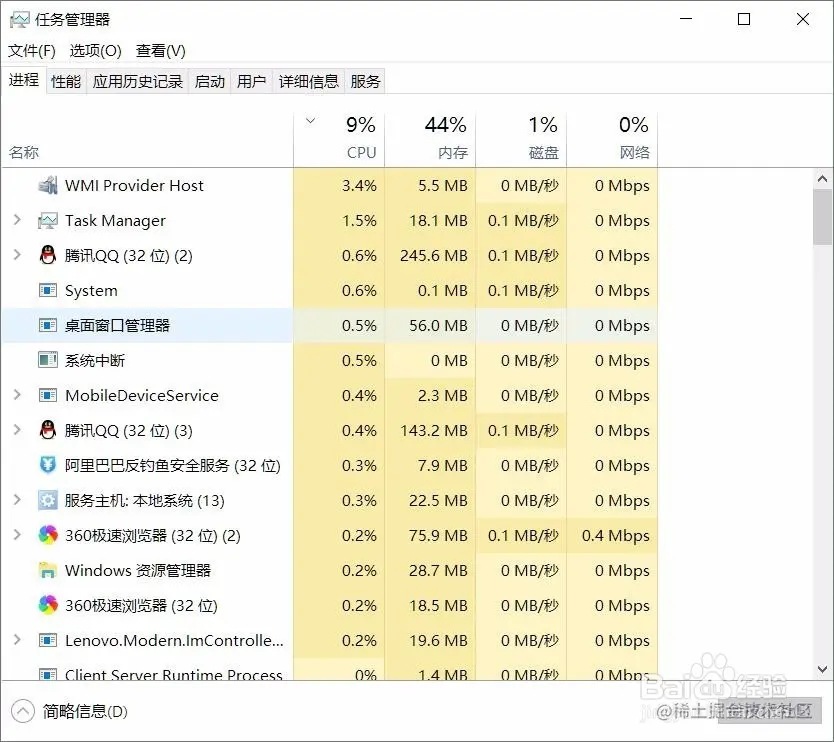
Task: Click the WMI Provider Host process icon
Action: (x=48, y=185)
